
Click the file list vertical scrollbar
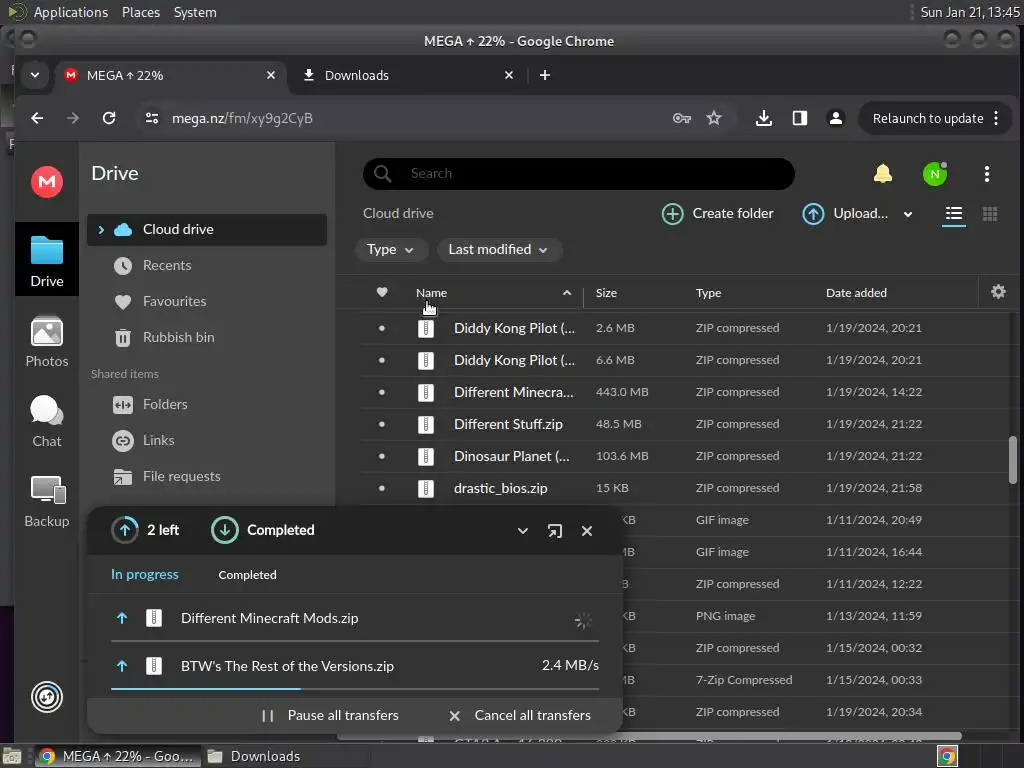point(1012,460)
